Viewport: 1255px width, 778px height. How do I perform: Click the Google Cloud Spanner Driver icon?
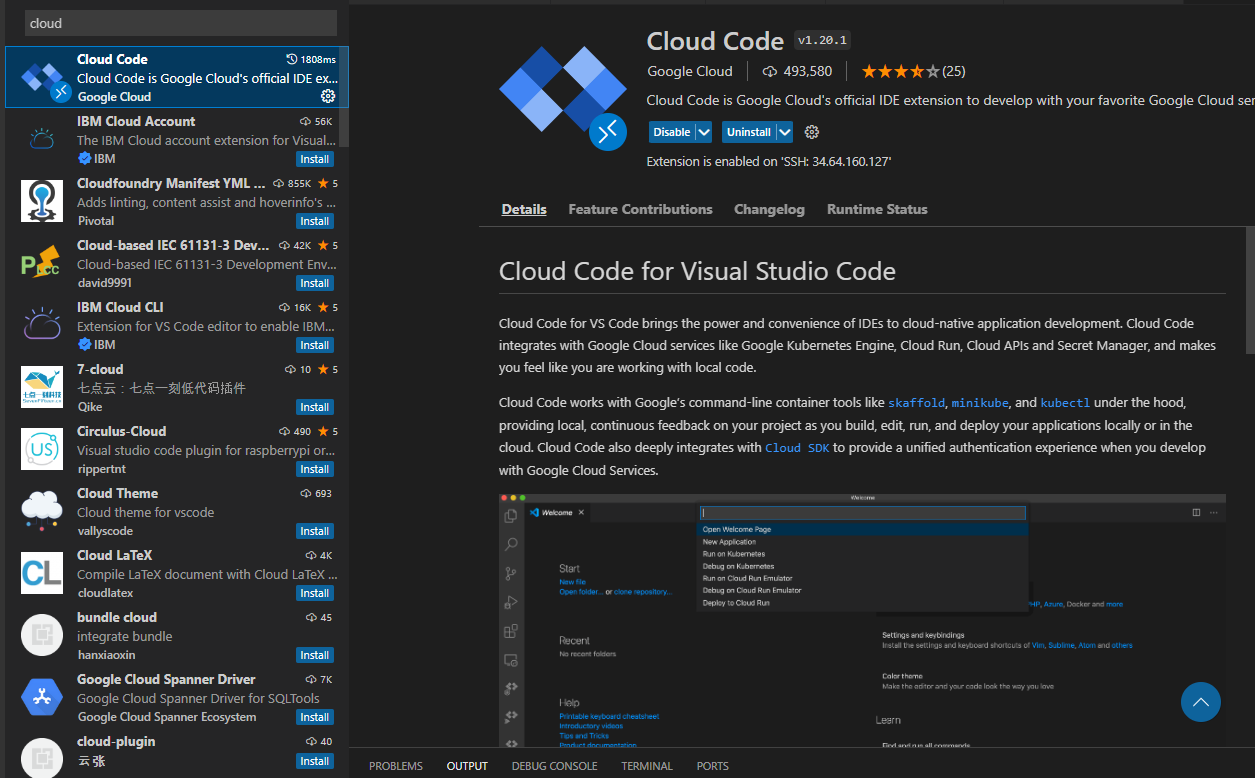coord(42,697)
